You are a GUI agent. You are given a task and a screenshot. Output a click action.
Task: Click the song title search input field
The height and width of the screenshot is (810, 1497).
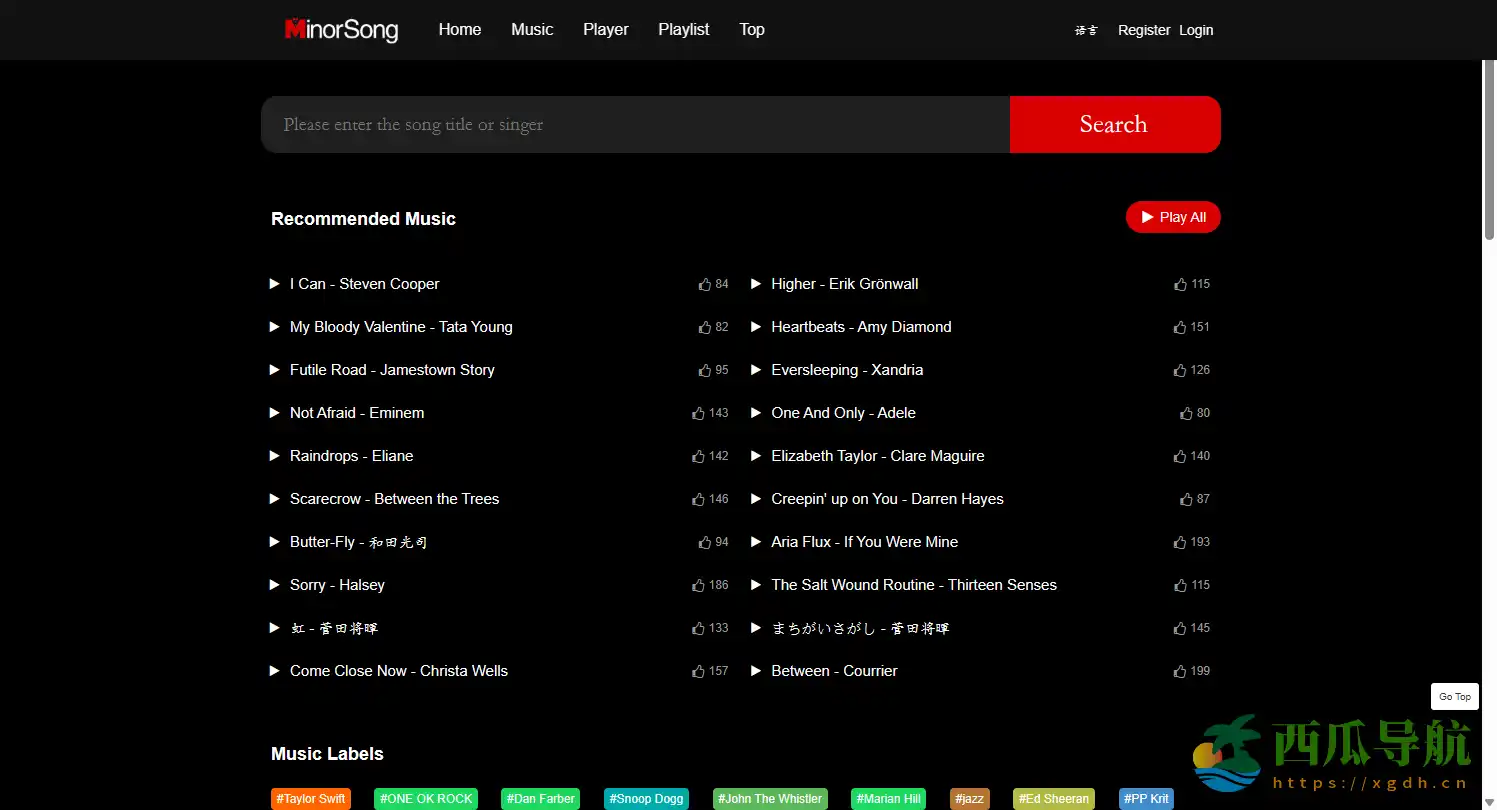coord(635,125)
